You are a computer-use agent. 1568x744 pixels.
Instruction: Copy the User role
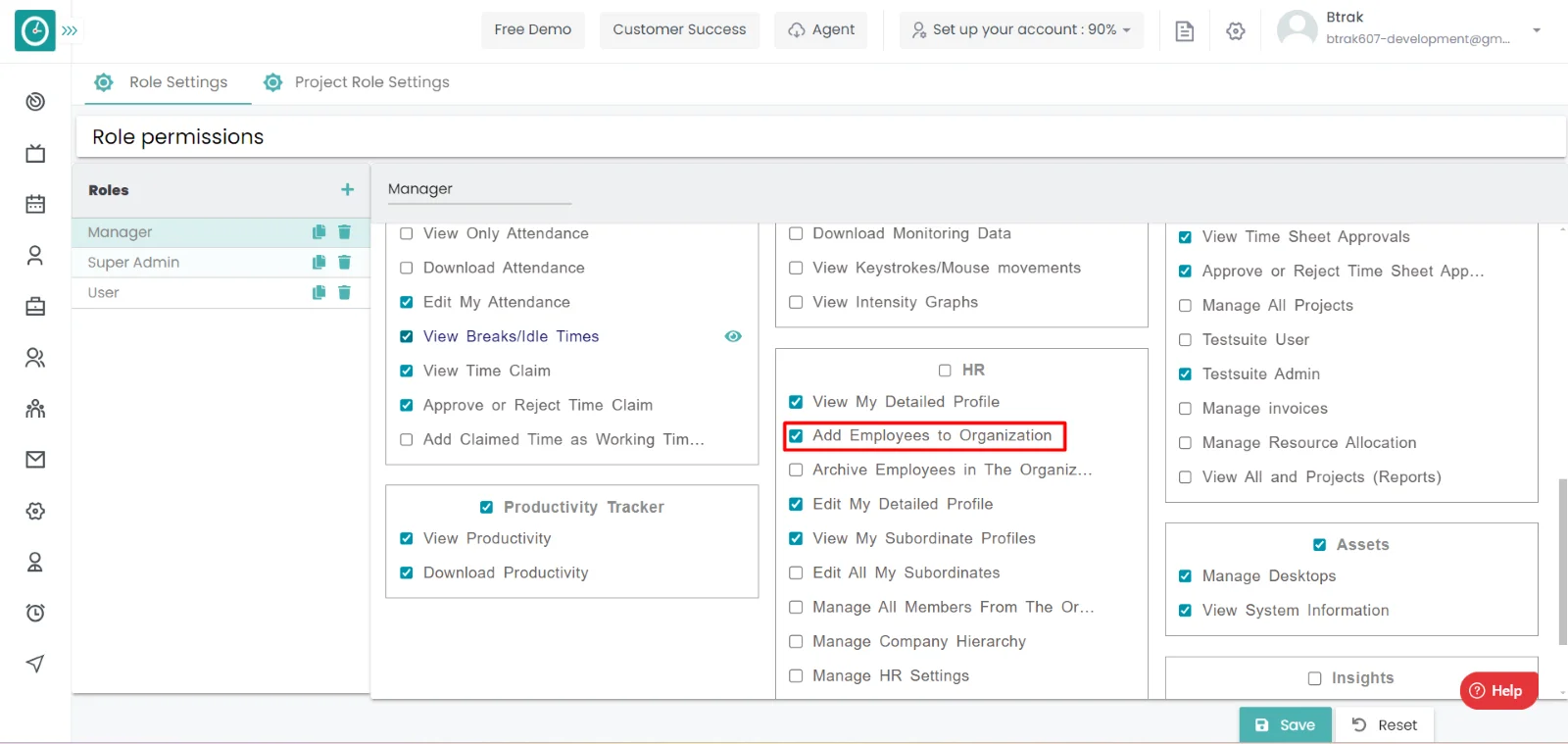click(318, 292)
